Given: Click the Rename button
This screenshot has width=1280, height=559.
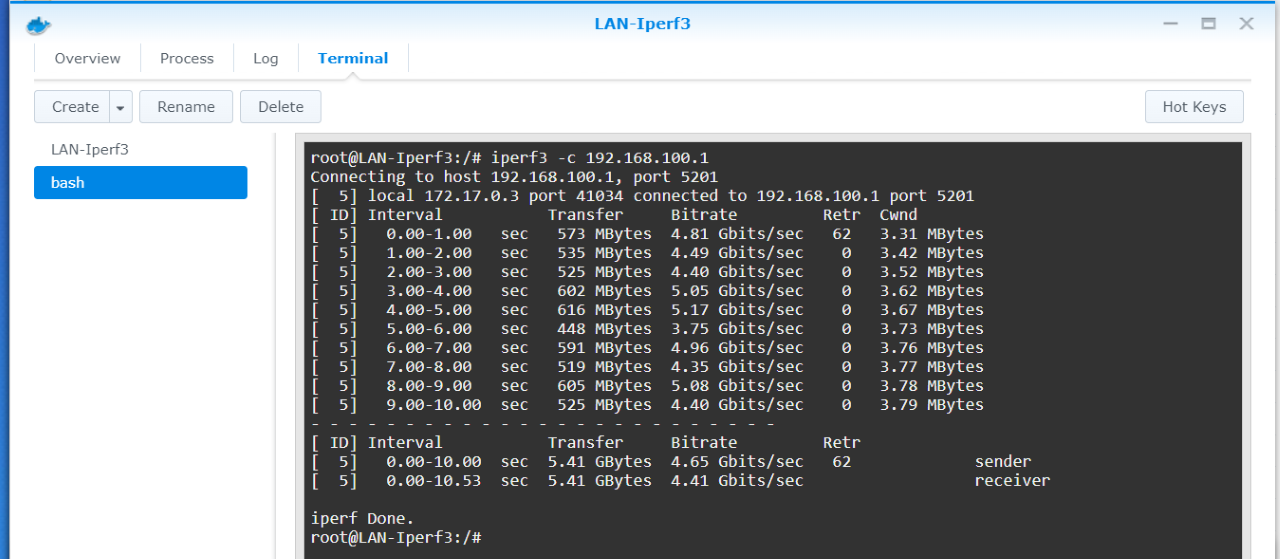Looking at the screenshot, I should (186, 107).
